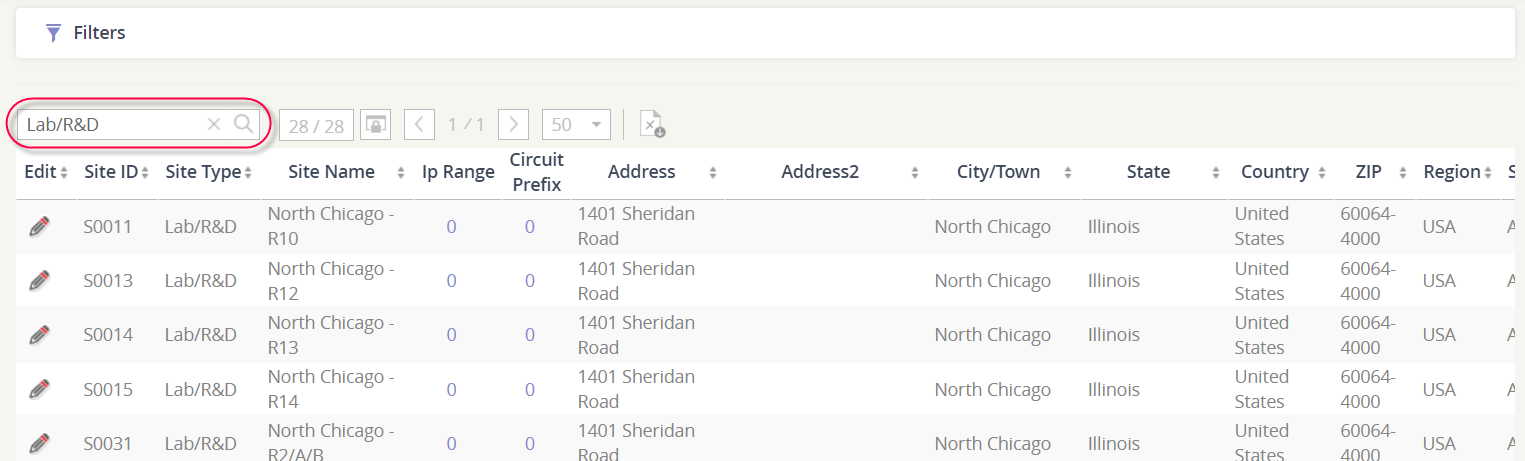Sort by the Site ID column
This screenshot has height=461, width=1525.
click(x=117, y=172)
